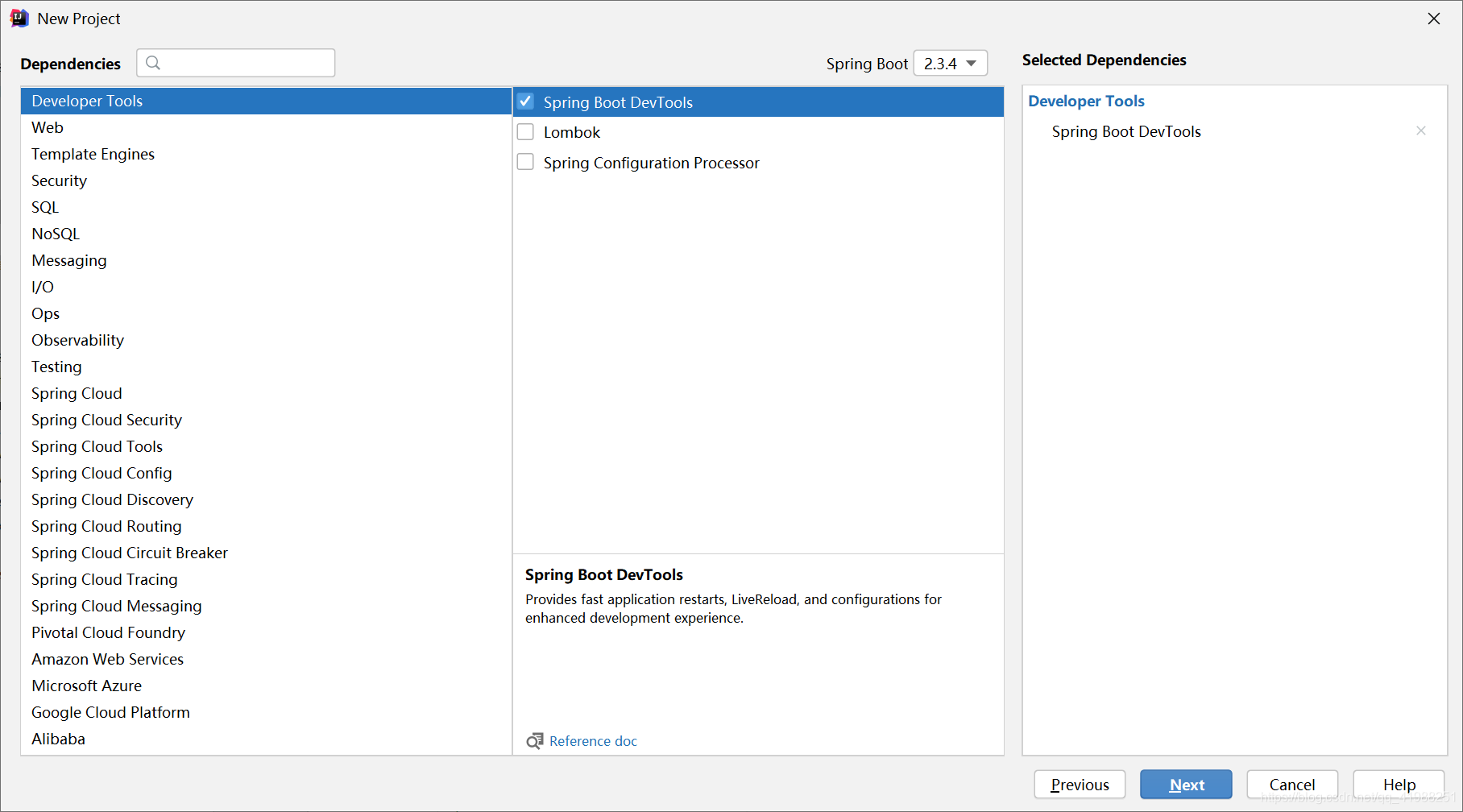Image resolution: width=1463 pixels, height=812 pixels.
Task: Select the Web category
Action: (48, 127)
